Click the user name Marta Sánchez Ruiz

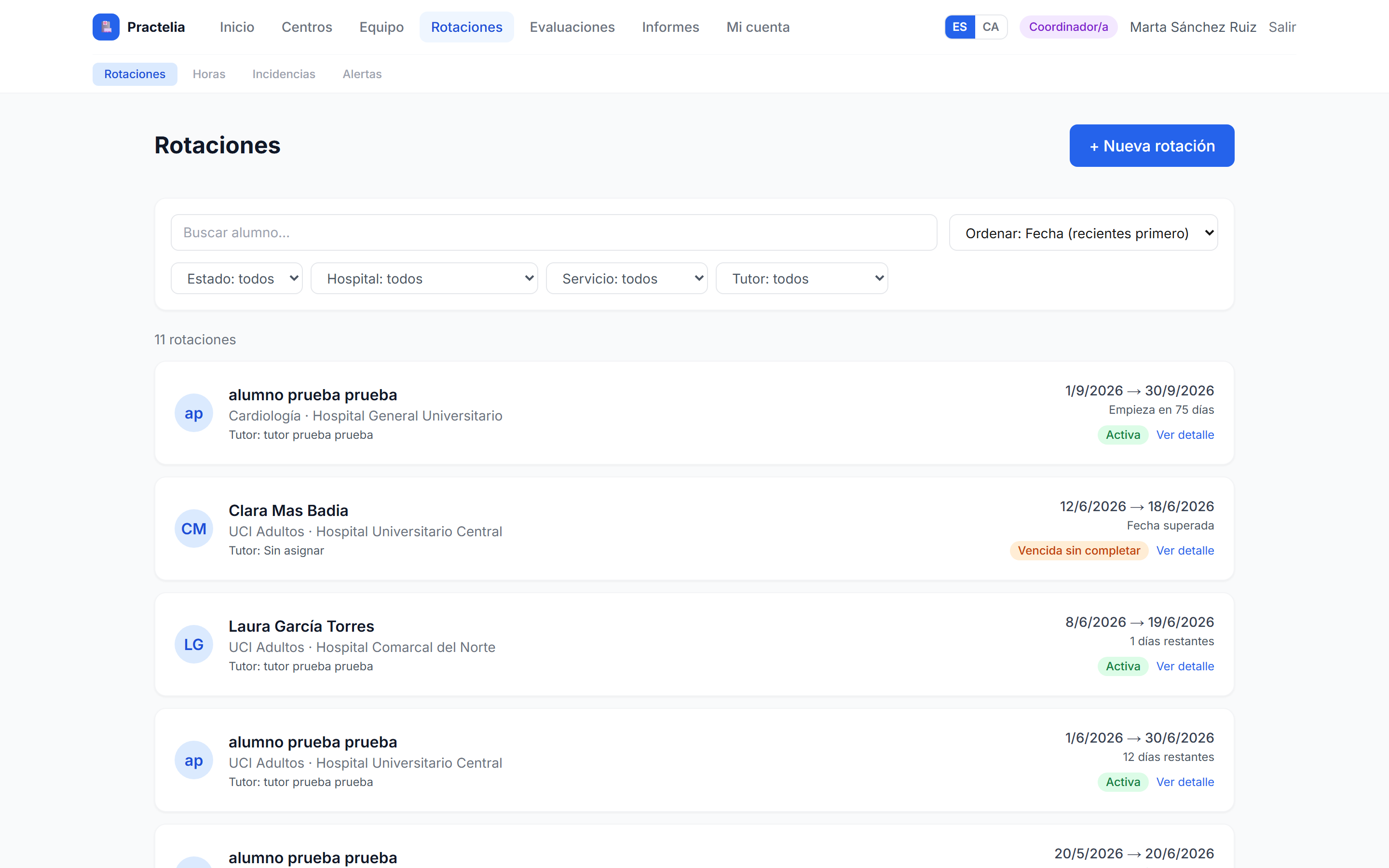(x=1193, y=27)
